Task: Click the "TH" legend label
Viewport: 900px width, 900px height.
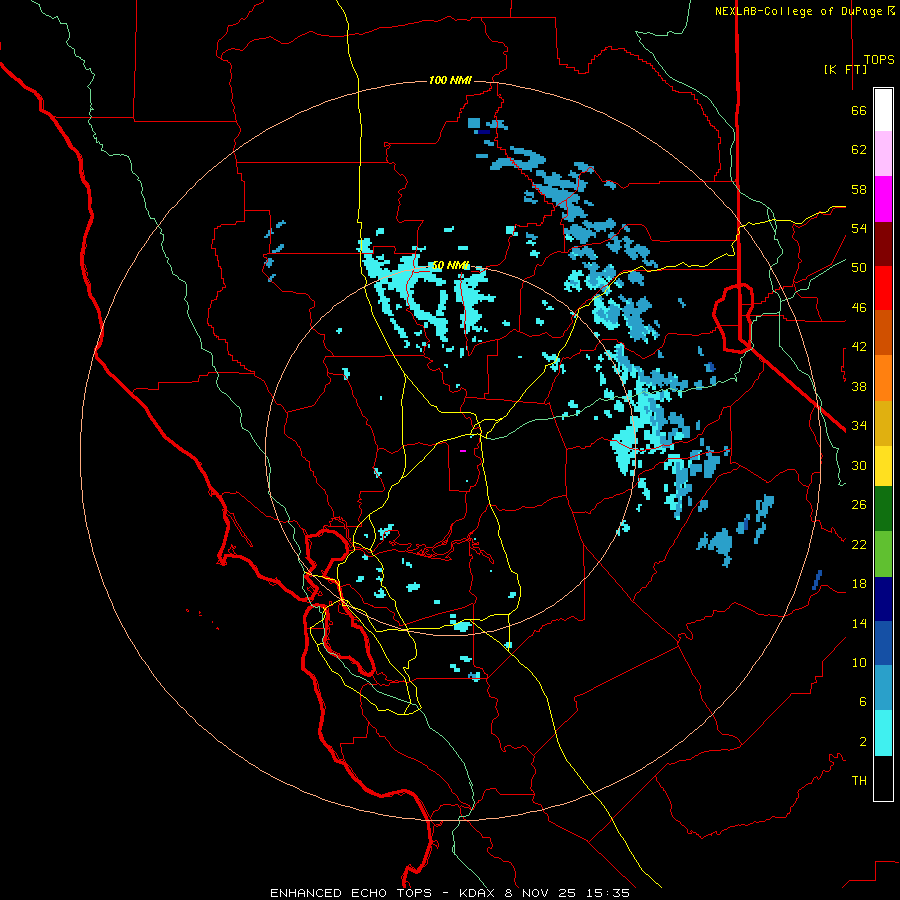Action: (859, 781)
